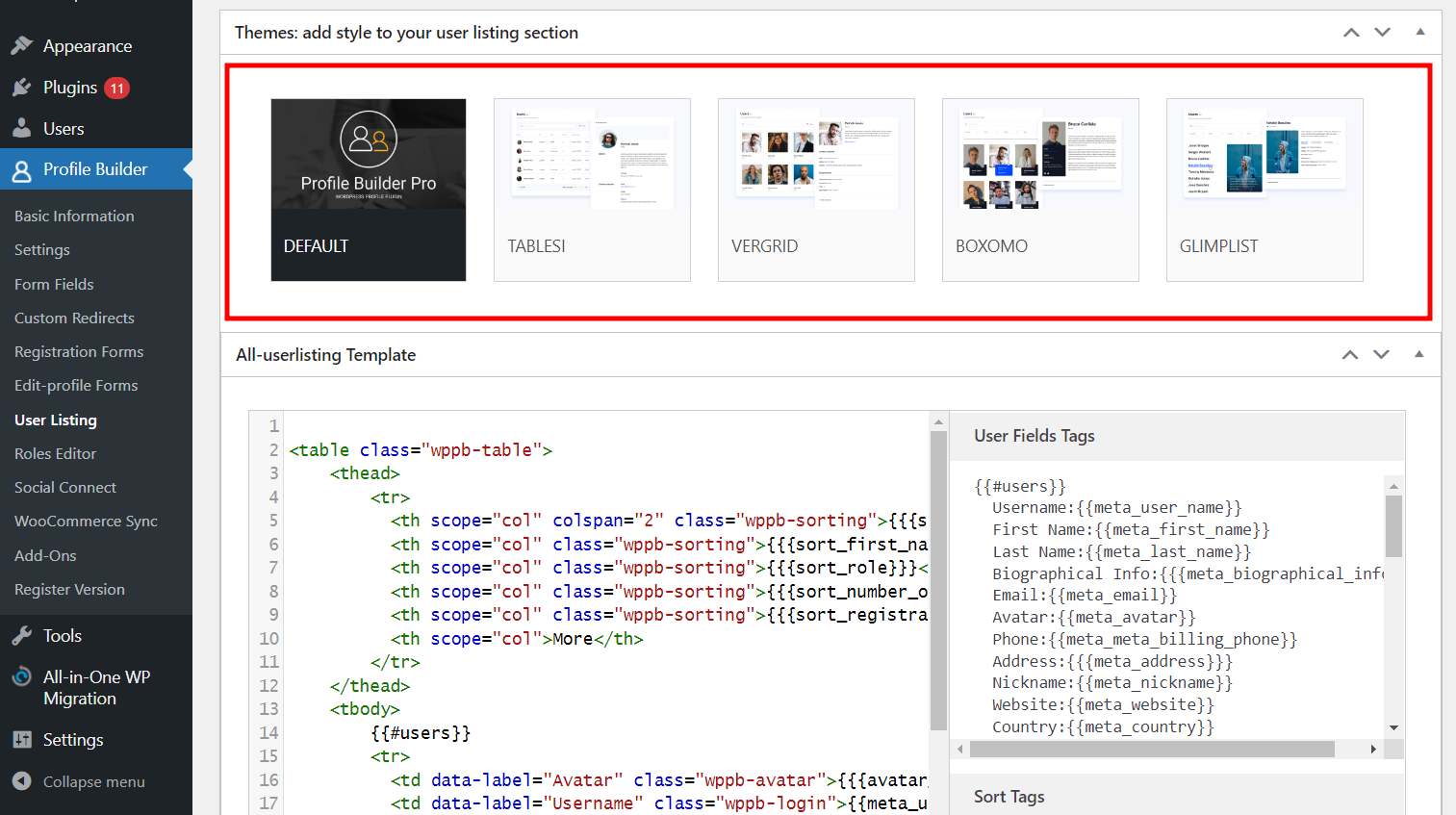
Task: Open Custom Redirects submenu
Action: click(x=74, y=318)
